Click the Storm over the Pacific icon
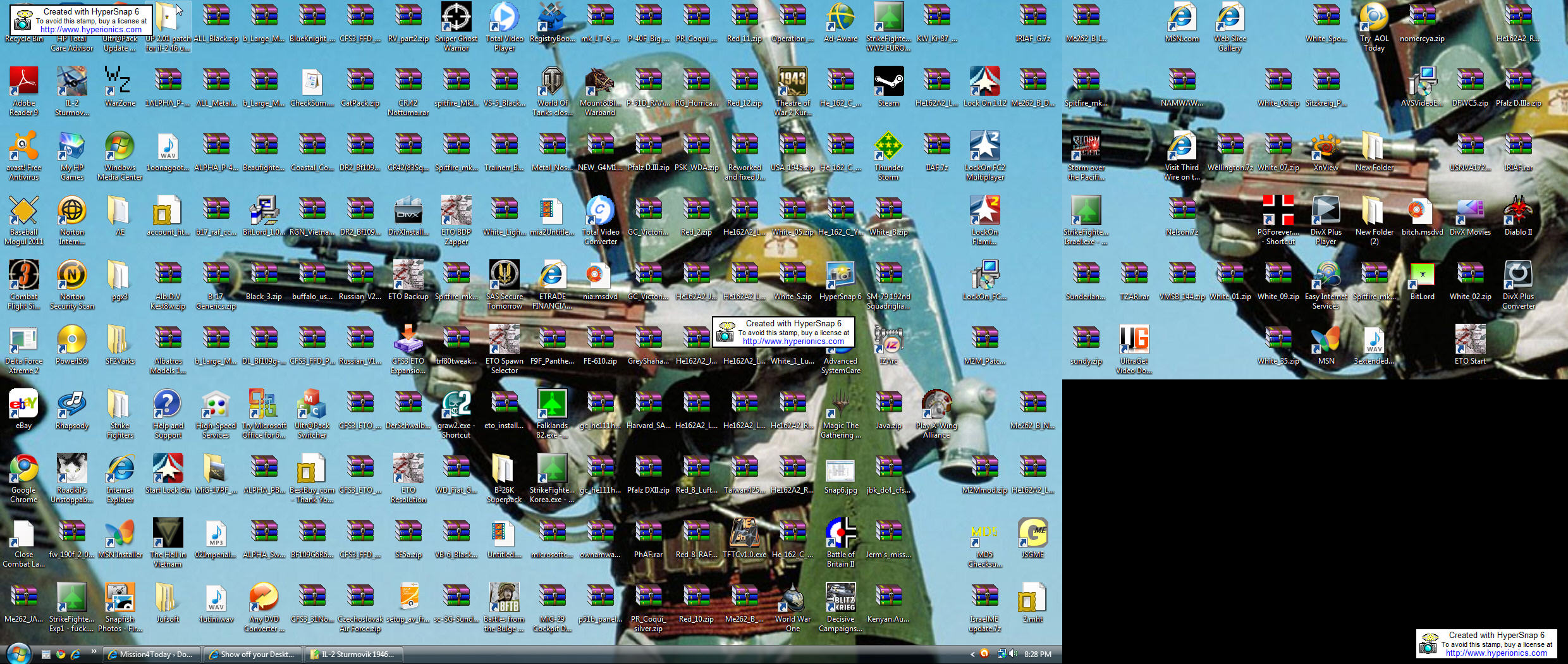The width and height of the screenshot is (1568, 664). [1086, 156]
